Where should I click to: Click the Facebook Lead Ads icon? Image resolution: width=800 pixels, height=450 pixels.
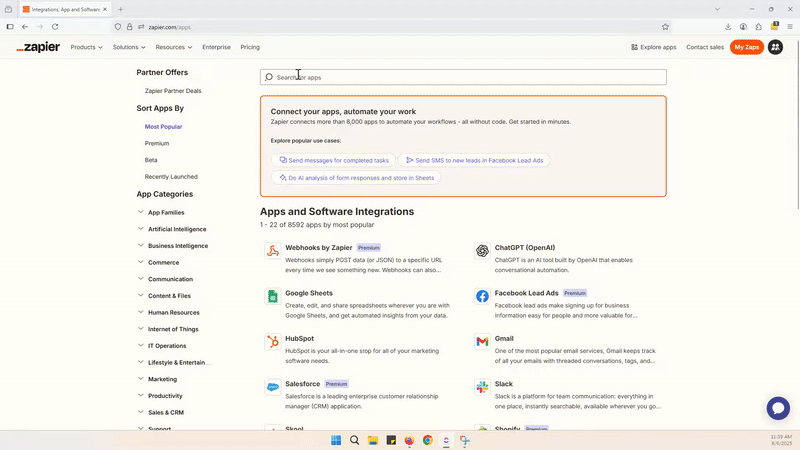[x=482, y=296]
